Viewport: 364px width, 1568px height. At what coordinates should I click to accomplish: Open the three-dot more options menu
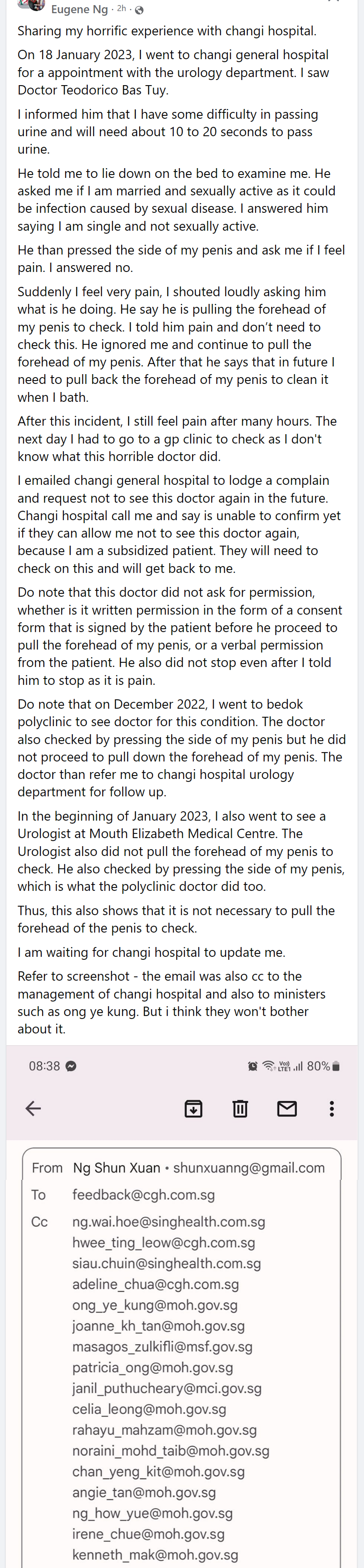[x=332, y=1108]
